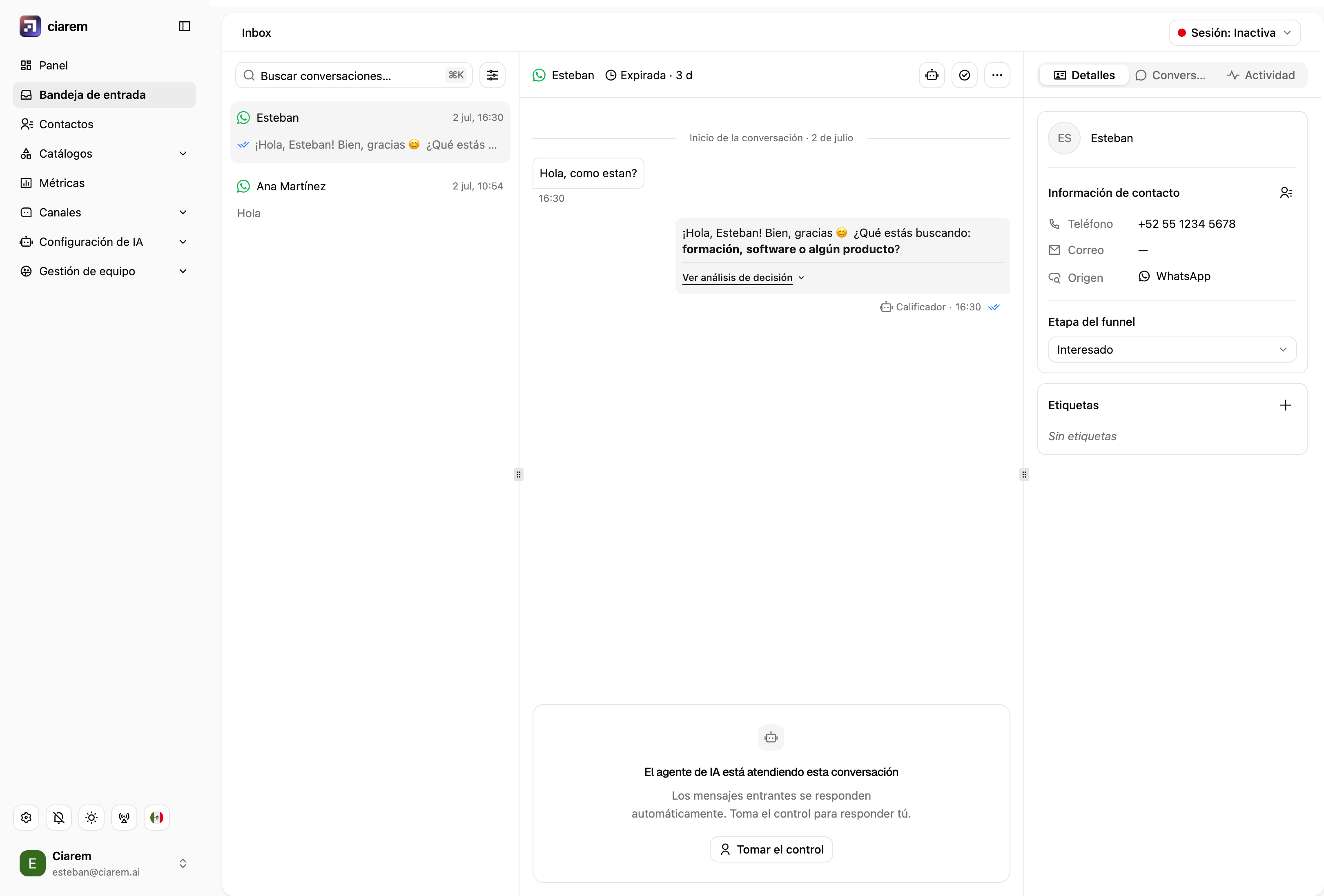Viewport: 1324px width, 896px height.
Task: Click the AI bot icon in chat header
Action: [x=932, y=75]
